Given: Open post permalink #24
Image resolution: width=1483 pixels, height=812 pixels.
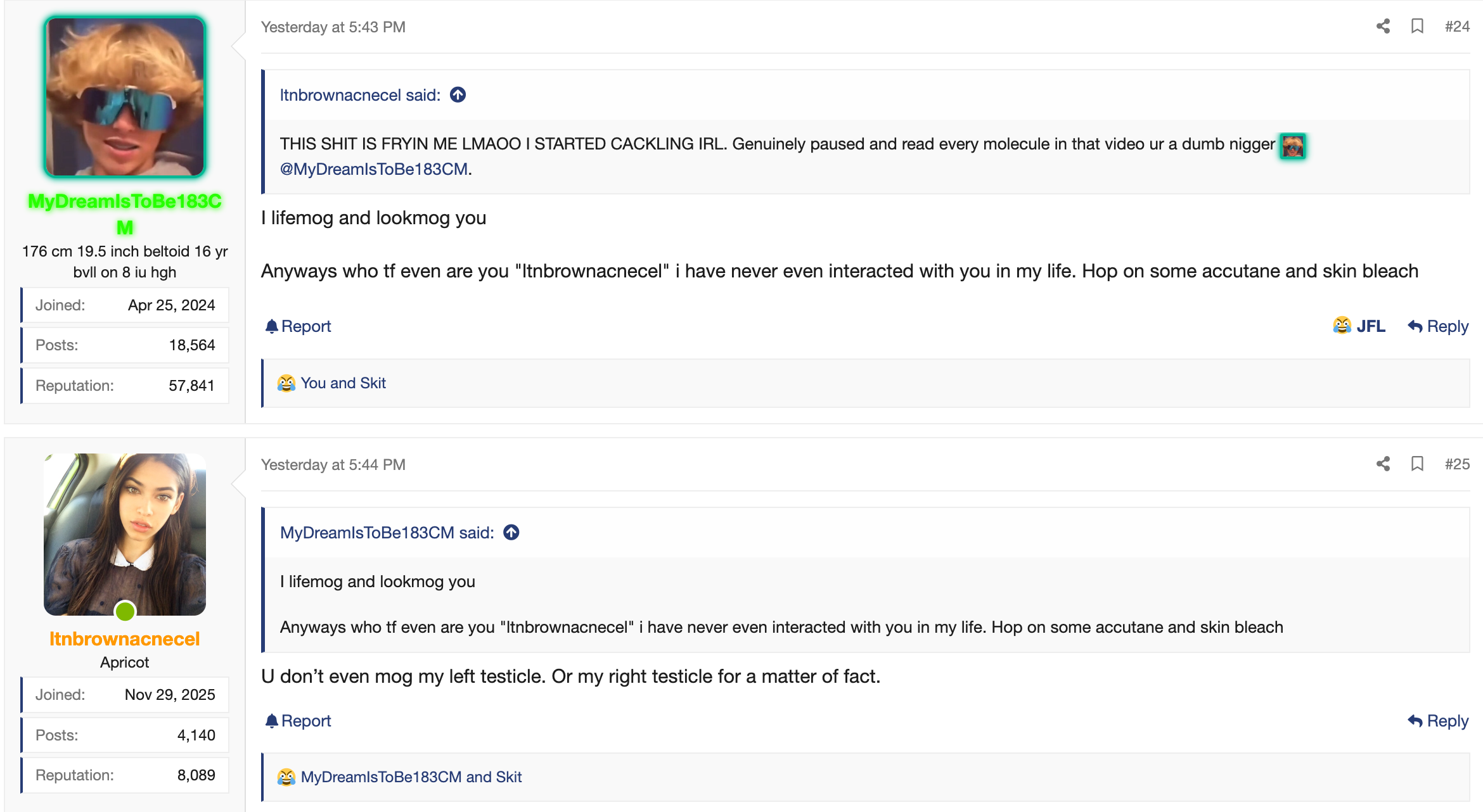Looking at the screenshot, I should (1457, 27).
